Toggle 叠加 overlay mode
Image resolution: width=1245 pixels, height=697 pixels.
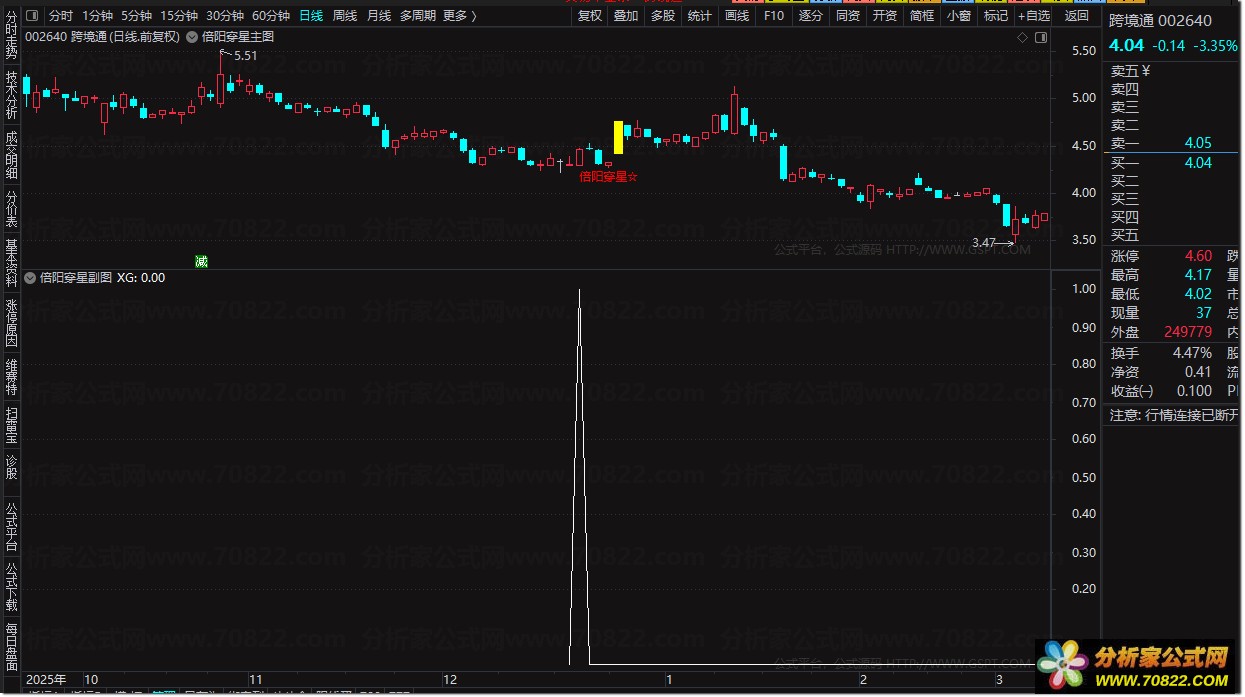626,16
